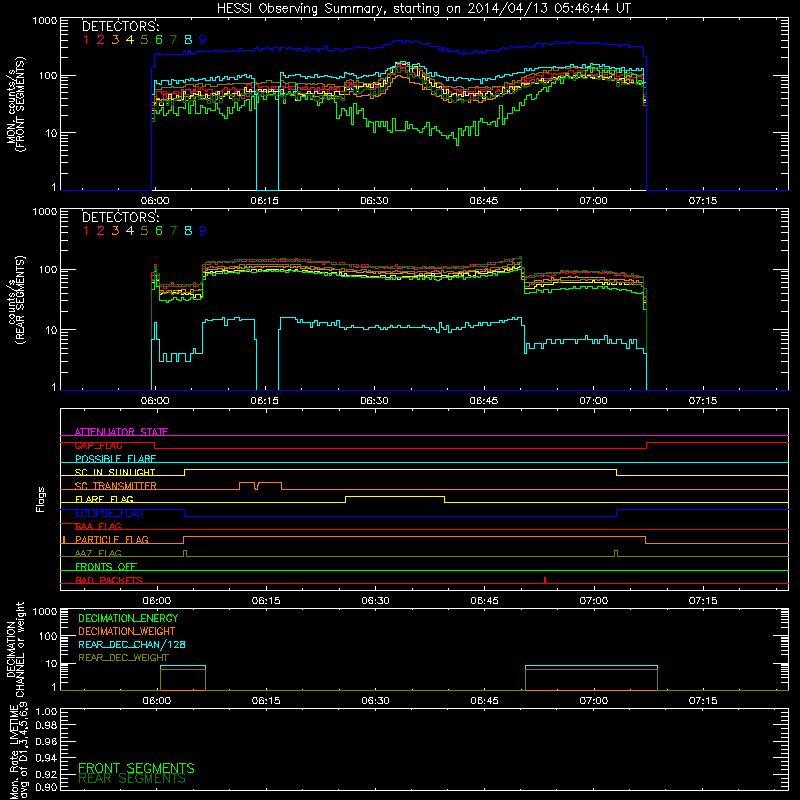Click the 1000 y-axis value of front segments plot
Image resolution: width=800 pixels, height=800 pixels.
click(x=44, y=21)
